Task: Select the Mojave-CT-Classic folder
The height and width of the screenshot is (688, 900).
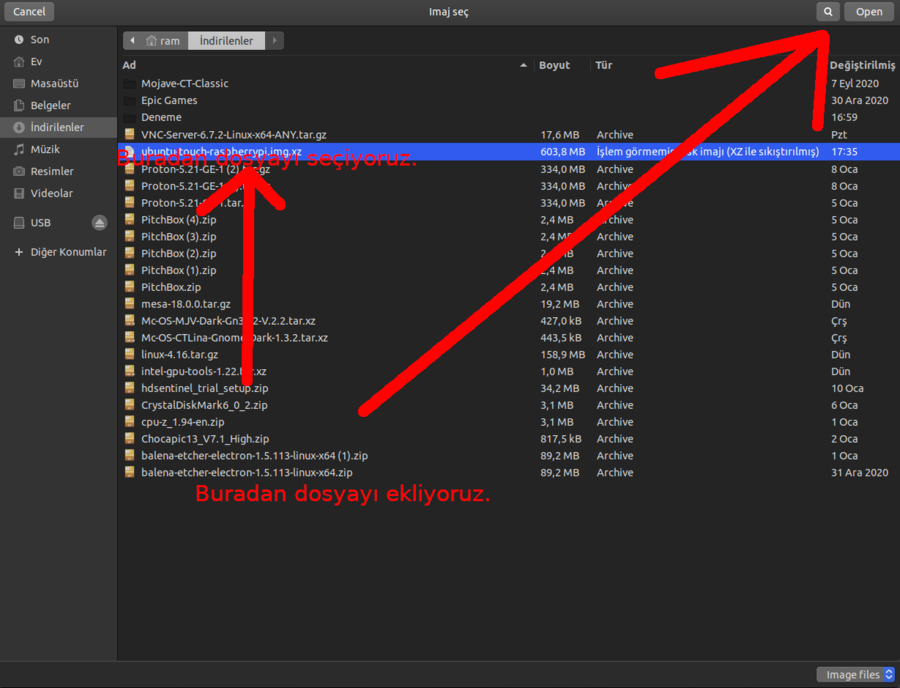Action: coord(509,84)
